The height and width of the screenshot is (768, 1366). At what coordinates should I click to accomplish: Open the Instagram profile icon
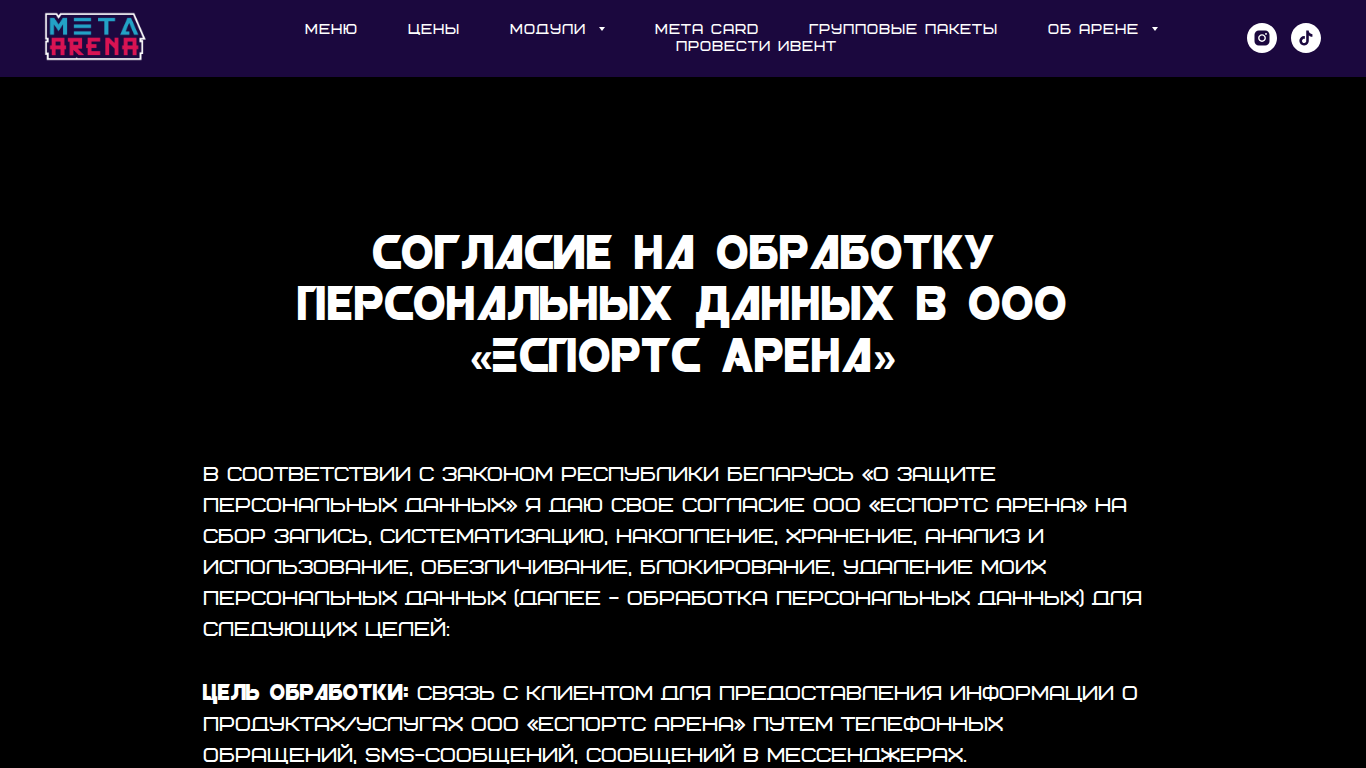point(1262,38)
